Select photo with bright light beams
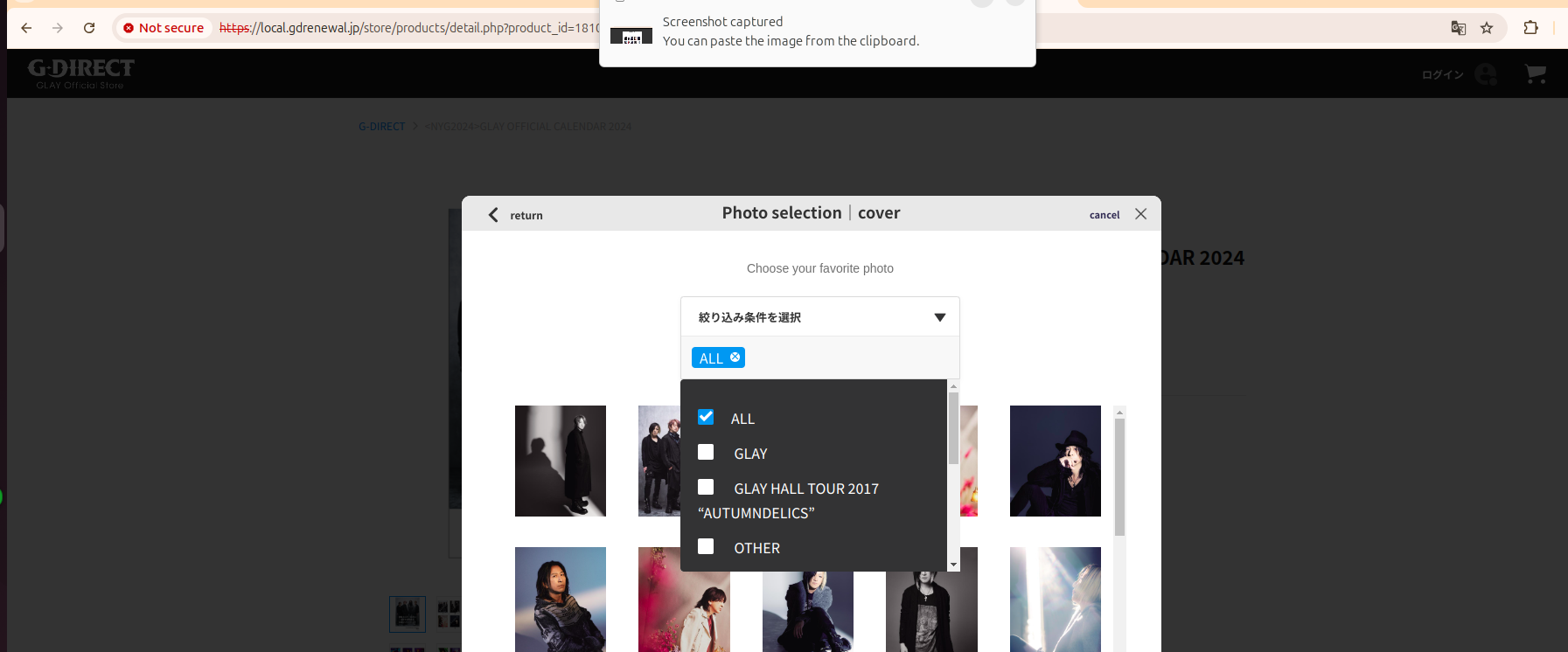Viewport: 1568px width, 652px height. pyautogui.click(x=1056, y=600)
